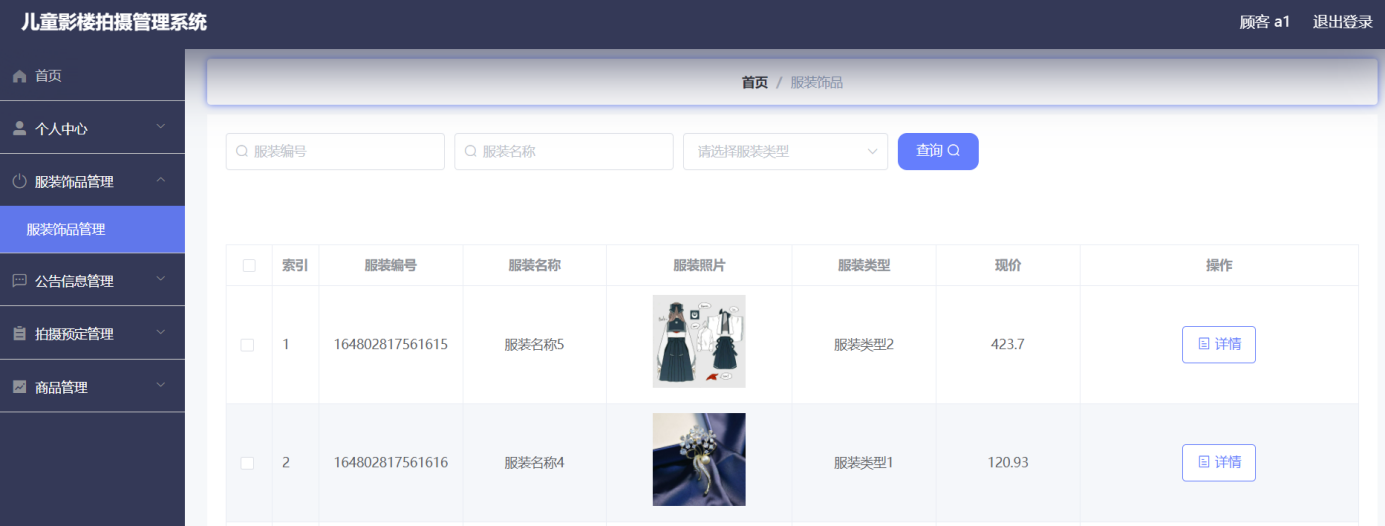Click the 服装类型2 cell
Screen dimensions: 1385x526
[864, 345]
